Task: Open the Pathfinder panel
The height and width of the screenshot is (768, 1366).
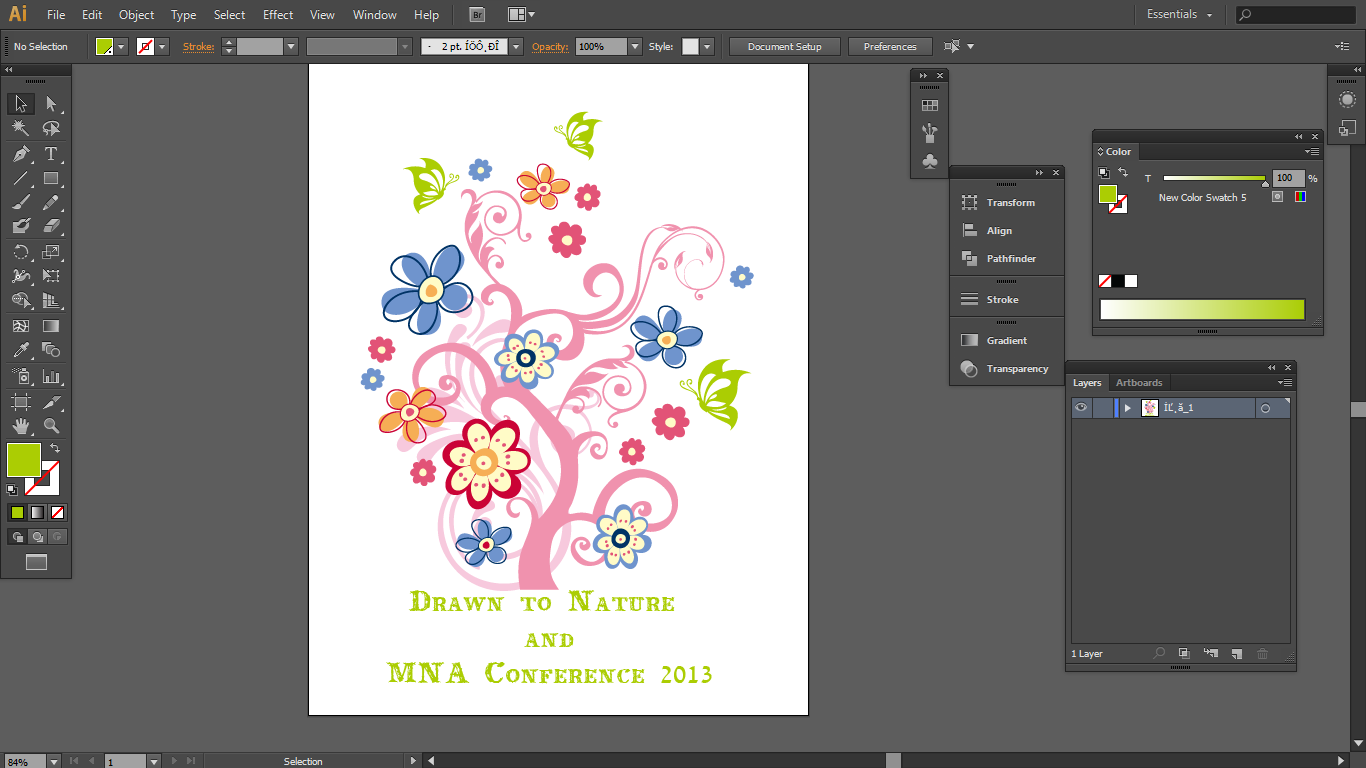Action: click(x=1010, y=259)
